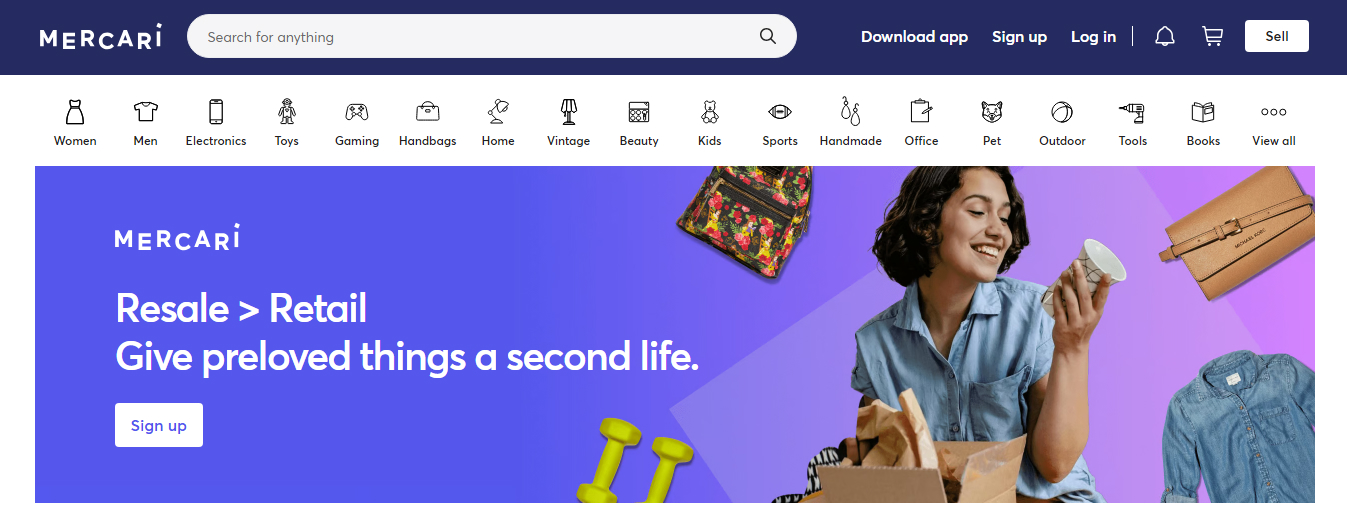Open the notifications bell icon
Viewport: 1347px width, 524px height.
[1165, 37]
